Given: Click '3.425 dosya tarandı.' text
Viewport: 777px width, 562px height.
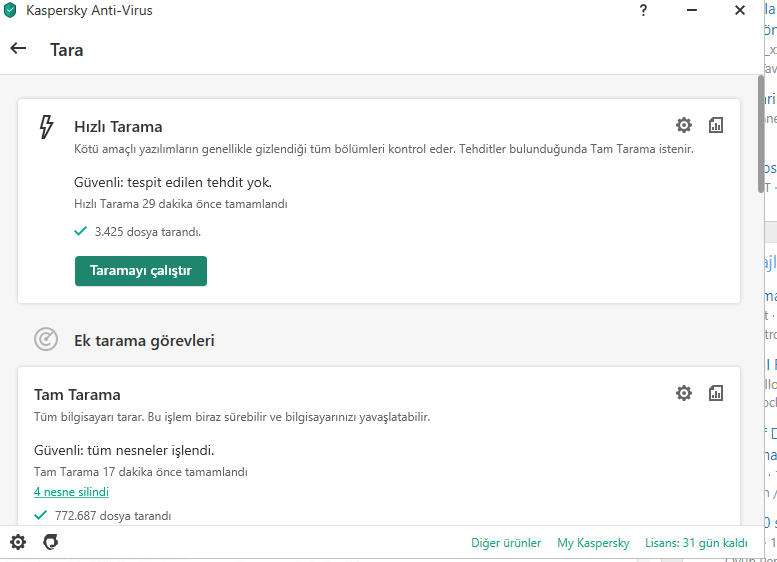Looking at the screenshot, I should [148, 232].
